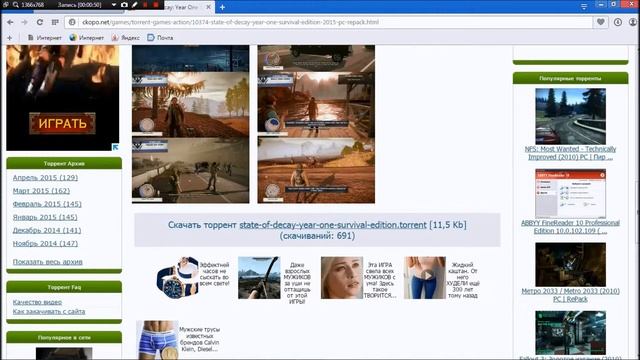The height and width of the screenshot is (360, 640).
Task: Open archive Декабрь 2014 (141)
Action: [x=47, y=230]
